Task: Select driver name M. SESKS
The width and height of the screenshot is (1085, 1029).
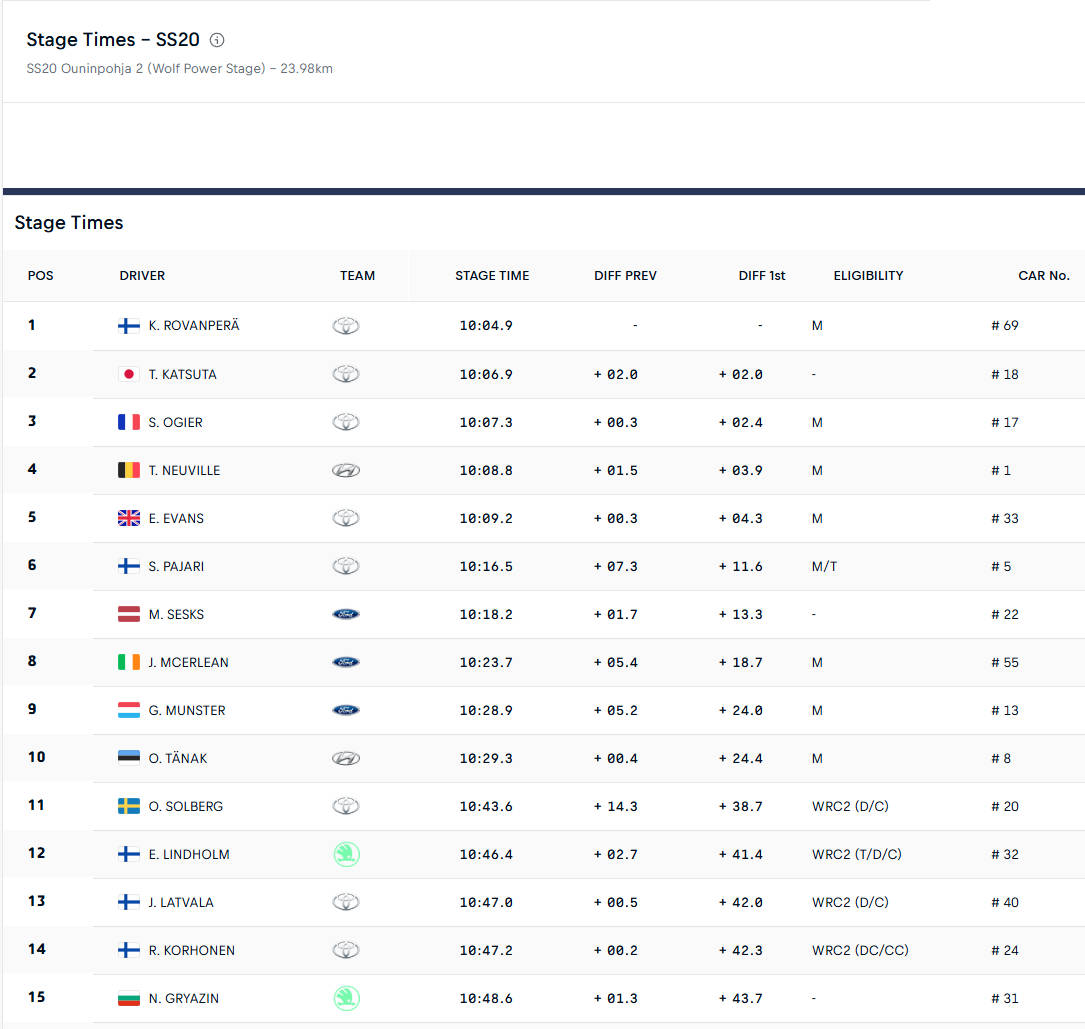Action: point(176,614)
